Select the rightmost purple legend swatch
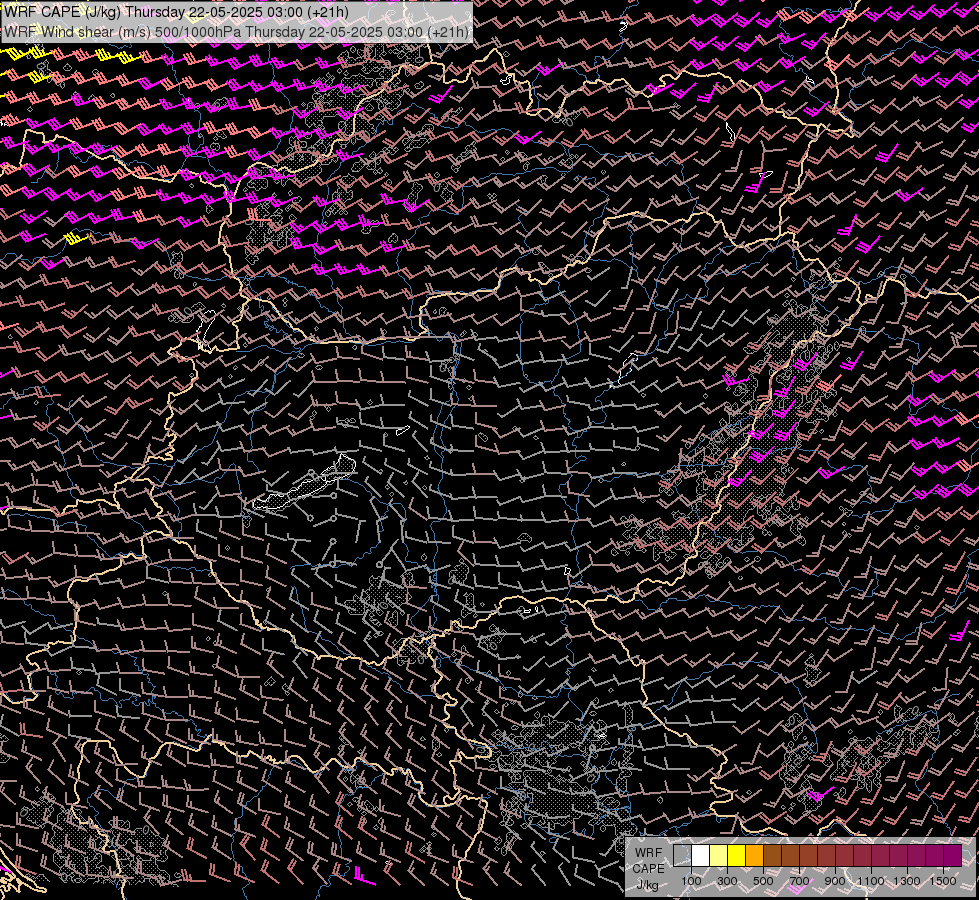 coord(953,856)
